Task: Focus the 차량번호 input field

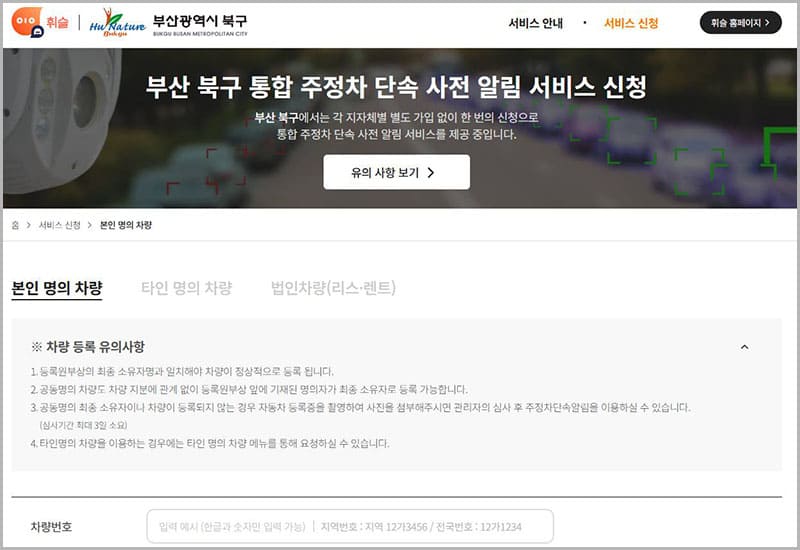Action: [x=350, y=526]
